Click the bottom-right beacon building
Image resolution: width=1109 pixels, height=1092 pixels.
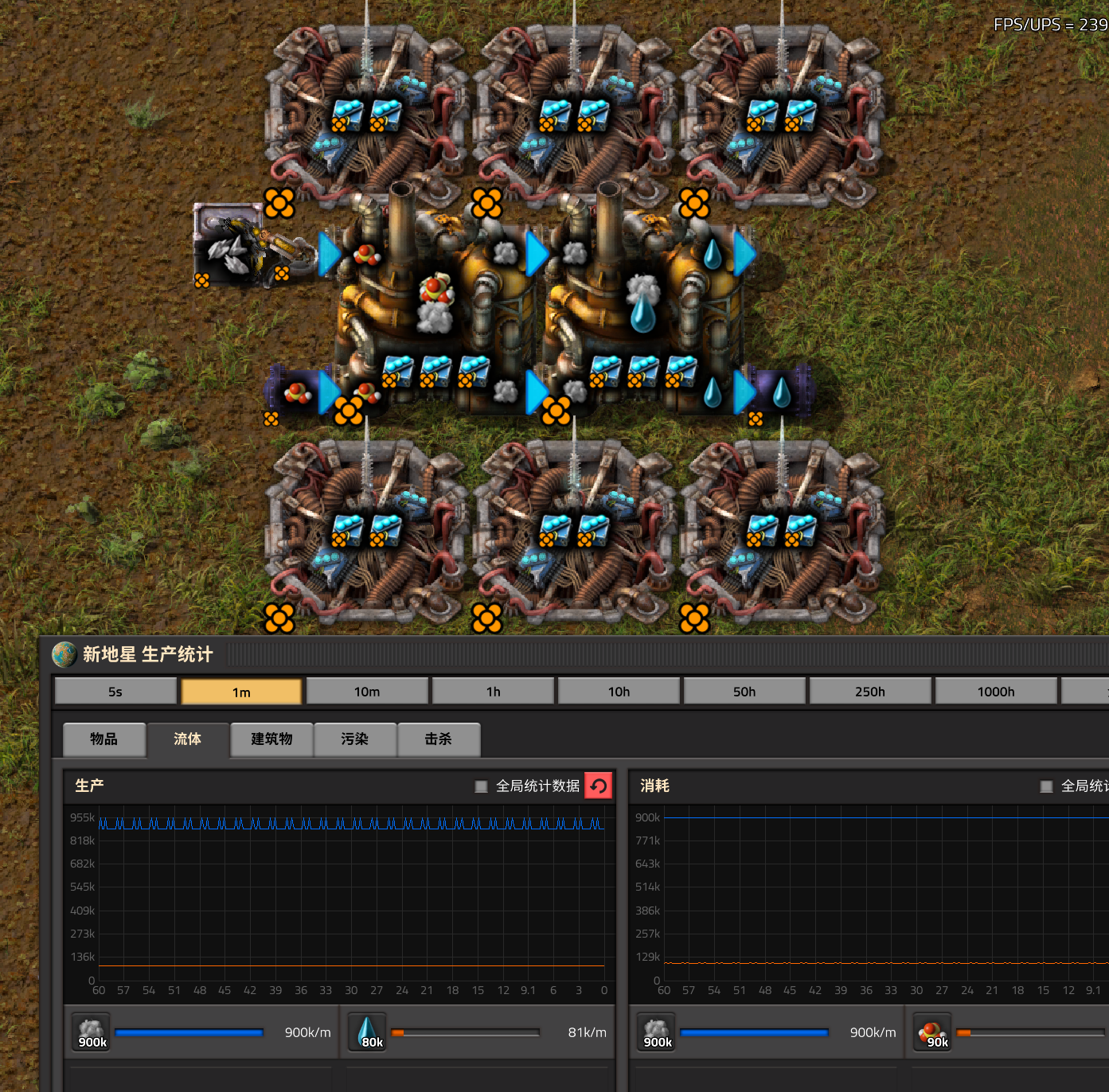click(782, 532)
